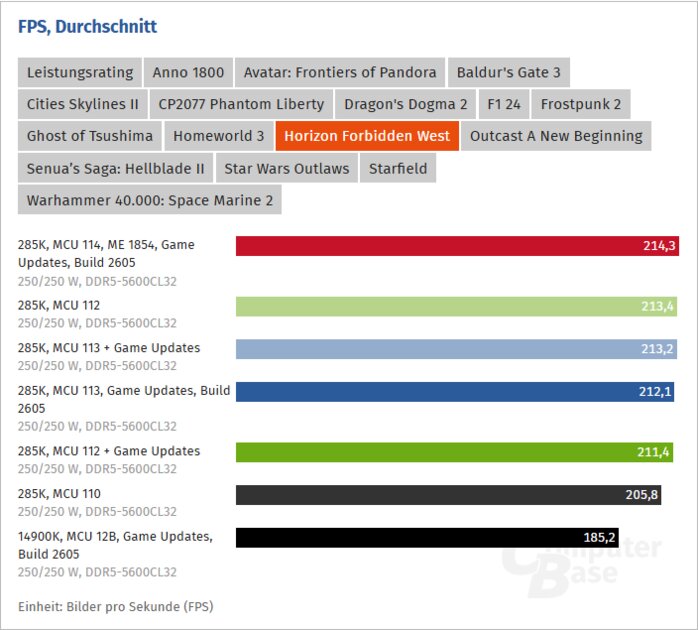Viewport: 698px width, 630px height.
Task: Click the red 214,3 FPS bar
Action: [457, 246]
